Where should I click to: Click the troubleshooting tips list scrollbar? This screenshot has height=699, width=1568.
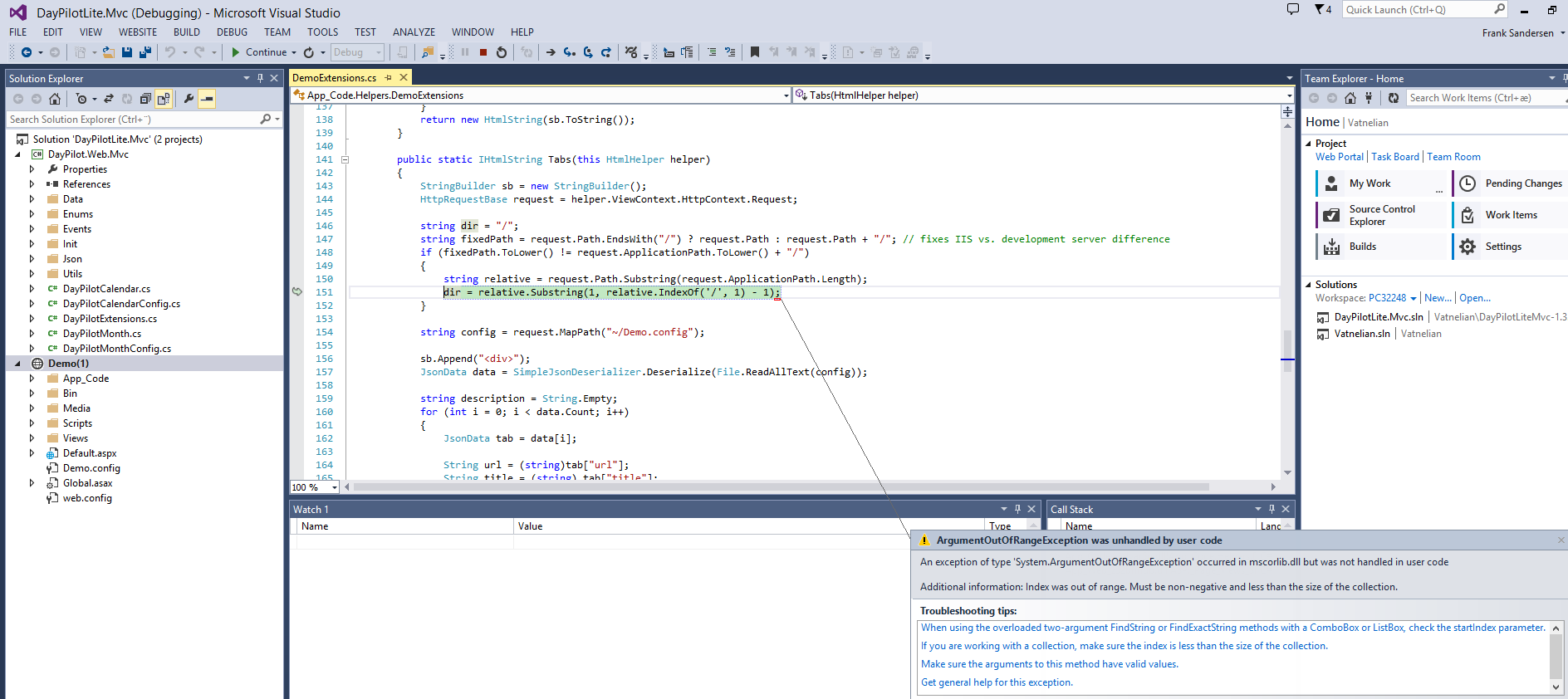click(1556, 656)
